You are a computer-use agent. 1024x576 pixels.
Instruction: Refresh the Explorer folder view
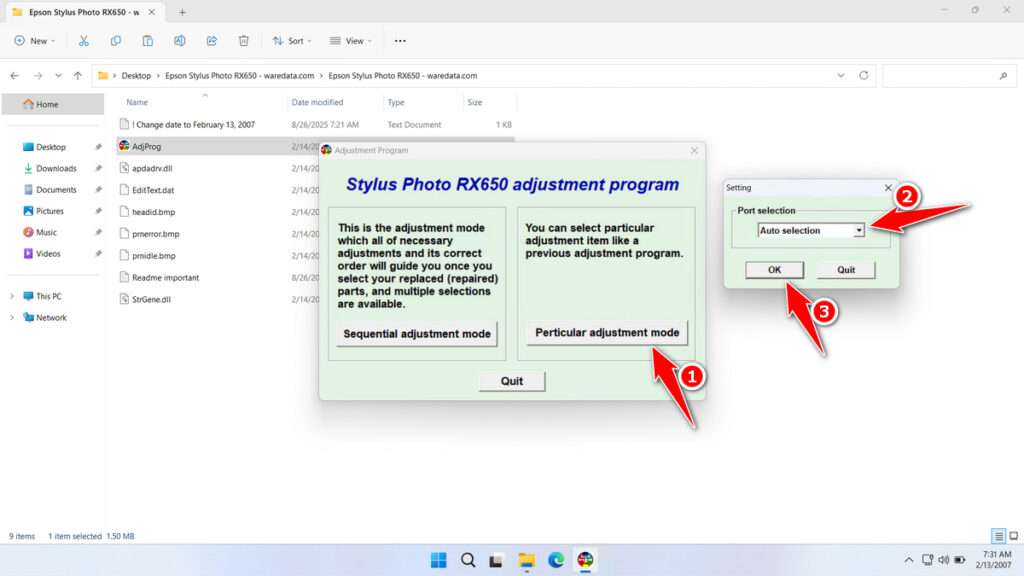tap(863, 76)
